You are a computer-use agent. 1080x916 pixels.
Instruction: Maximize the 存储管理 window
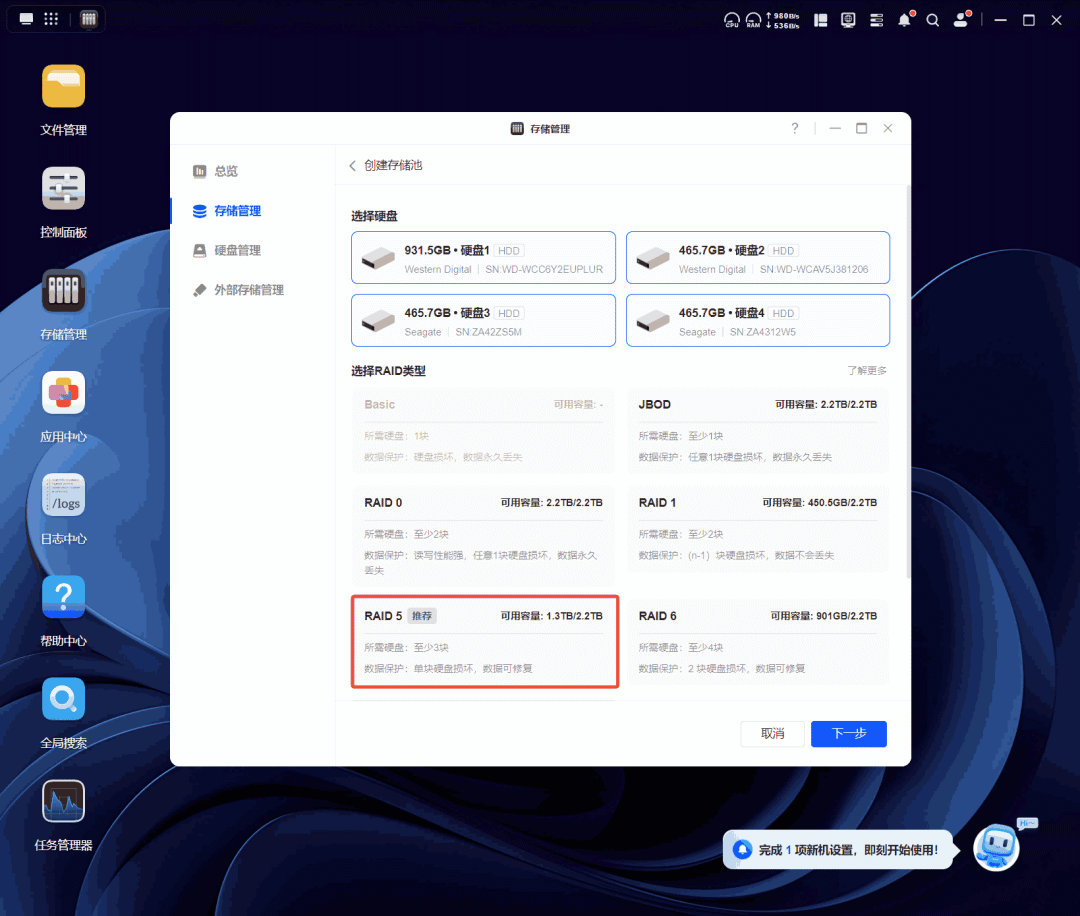click(x=862, y=128)
